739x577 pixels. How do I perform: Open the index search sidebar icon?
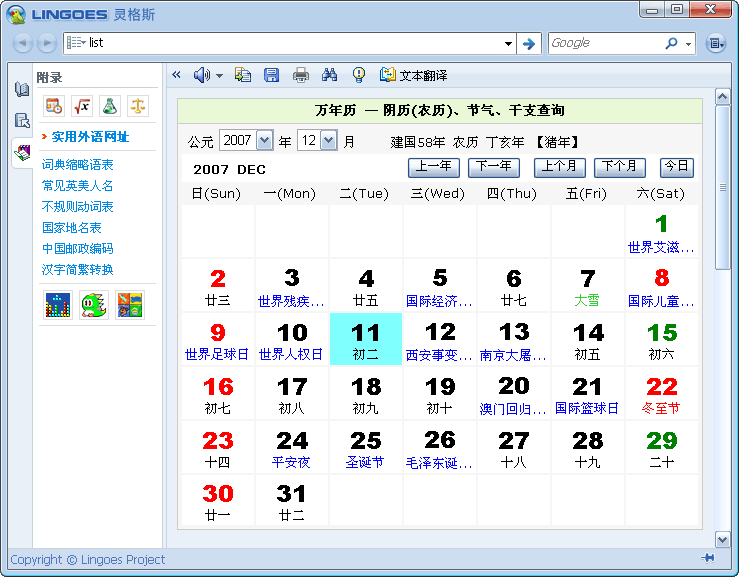21,120
